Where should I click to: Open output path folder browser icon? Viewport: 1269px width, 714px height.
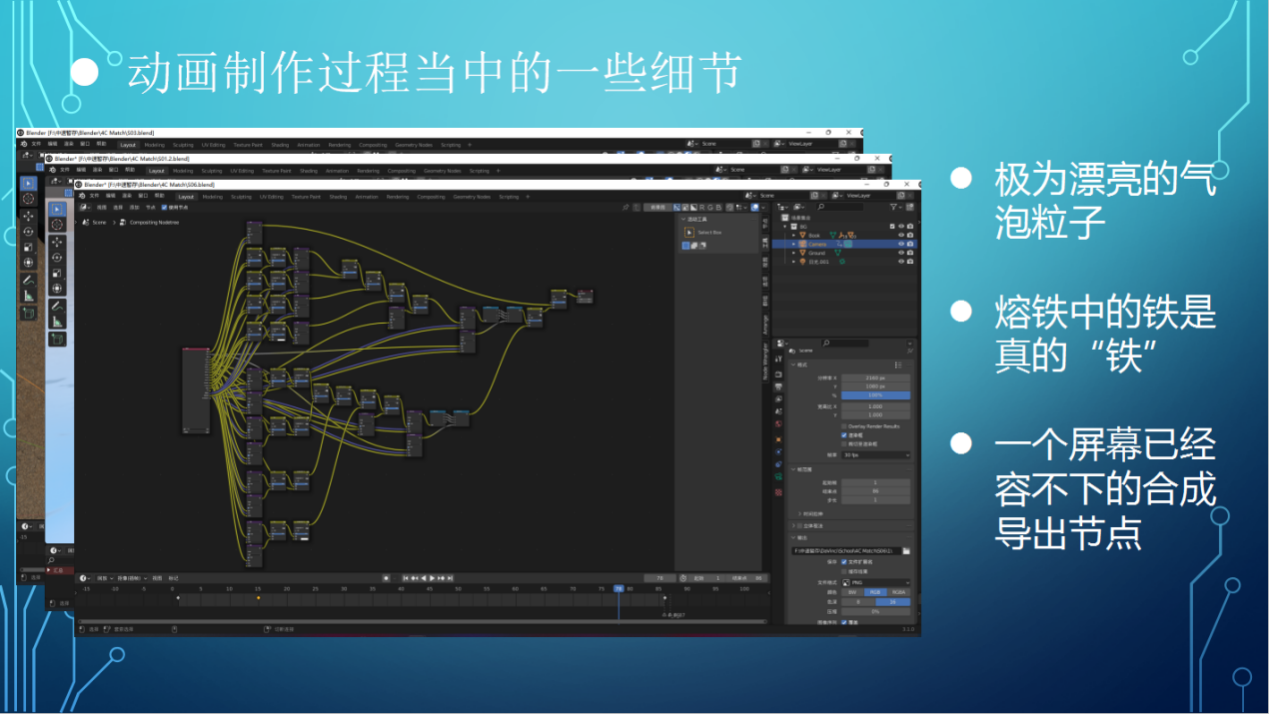pos(907,551)
